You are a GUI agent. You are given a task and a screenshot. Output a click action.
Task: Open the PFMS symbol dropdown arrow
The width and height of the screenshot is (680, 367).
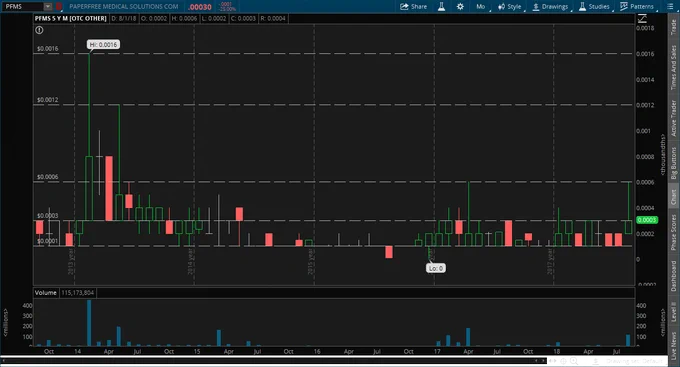pyautogui.click(x=48, y=7)
